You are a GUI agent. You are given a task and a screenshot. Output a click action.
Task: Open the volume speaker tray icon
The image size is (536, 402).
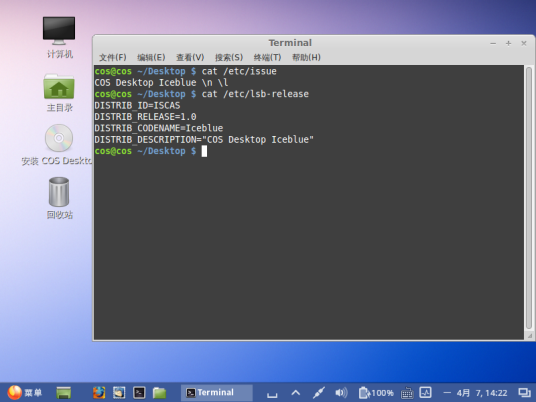pyautogui.click(x=341, y=392)
